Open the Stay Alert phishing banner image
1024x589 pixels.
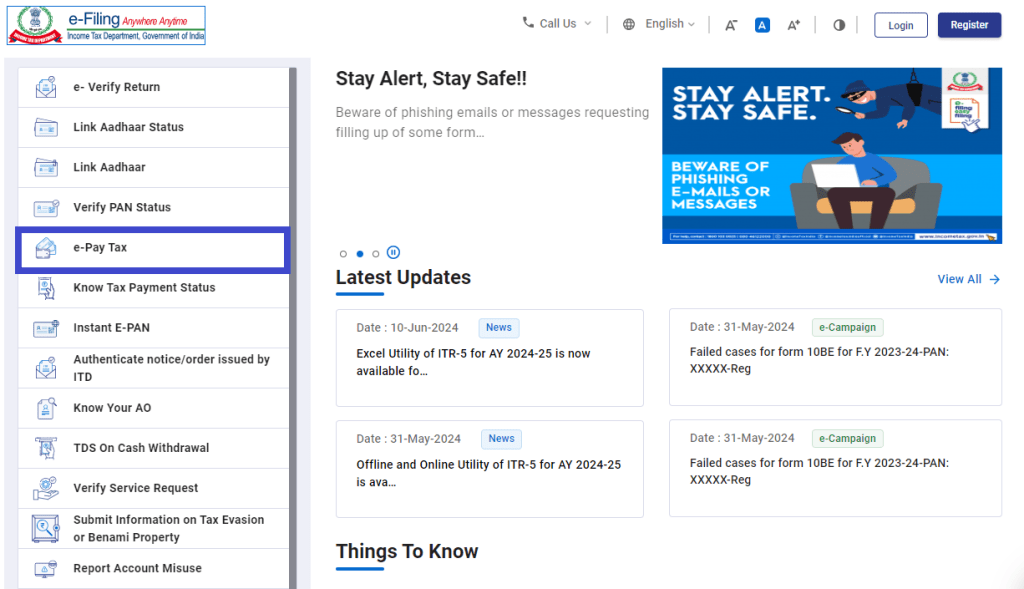coord(831,155)
